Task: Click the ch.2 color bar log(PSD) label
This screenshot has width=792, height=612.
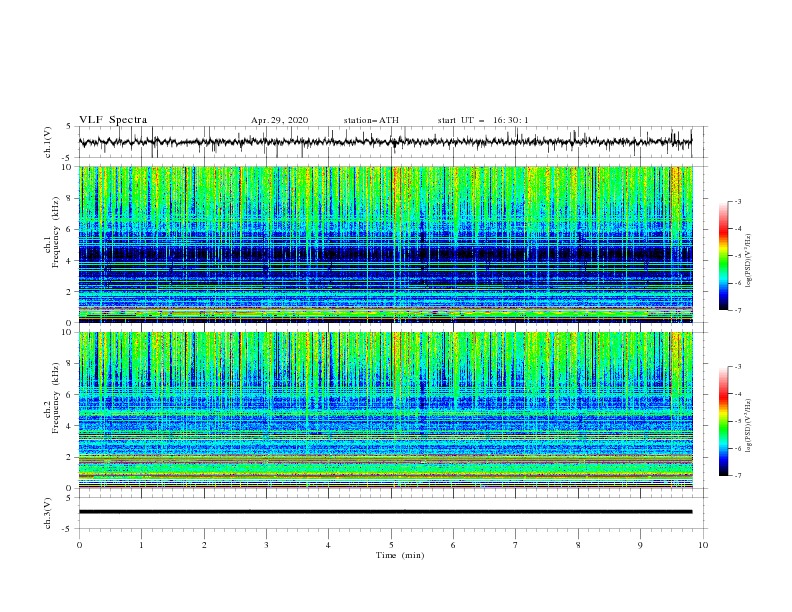Action: point(748,426)
